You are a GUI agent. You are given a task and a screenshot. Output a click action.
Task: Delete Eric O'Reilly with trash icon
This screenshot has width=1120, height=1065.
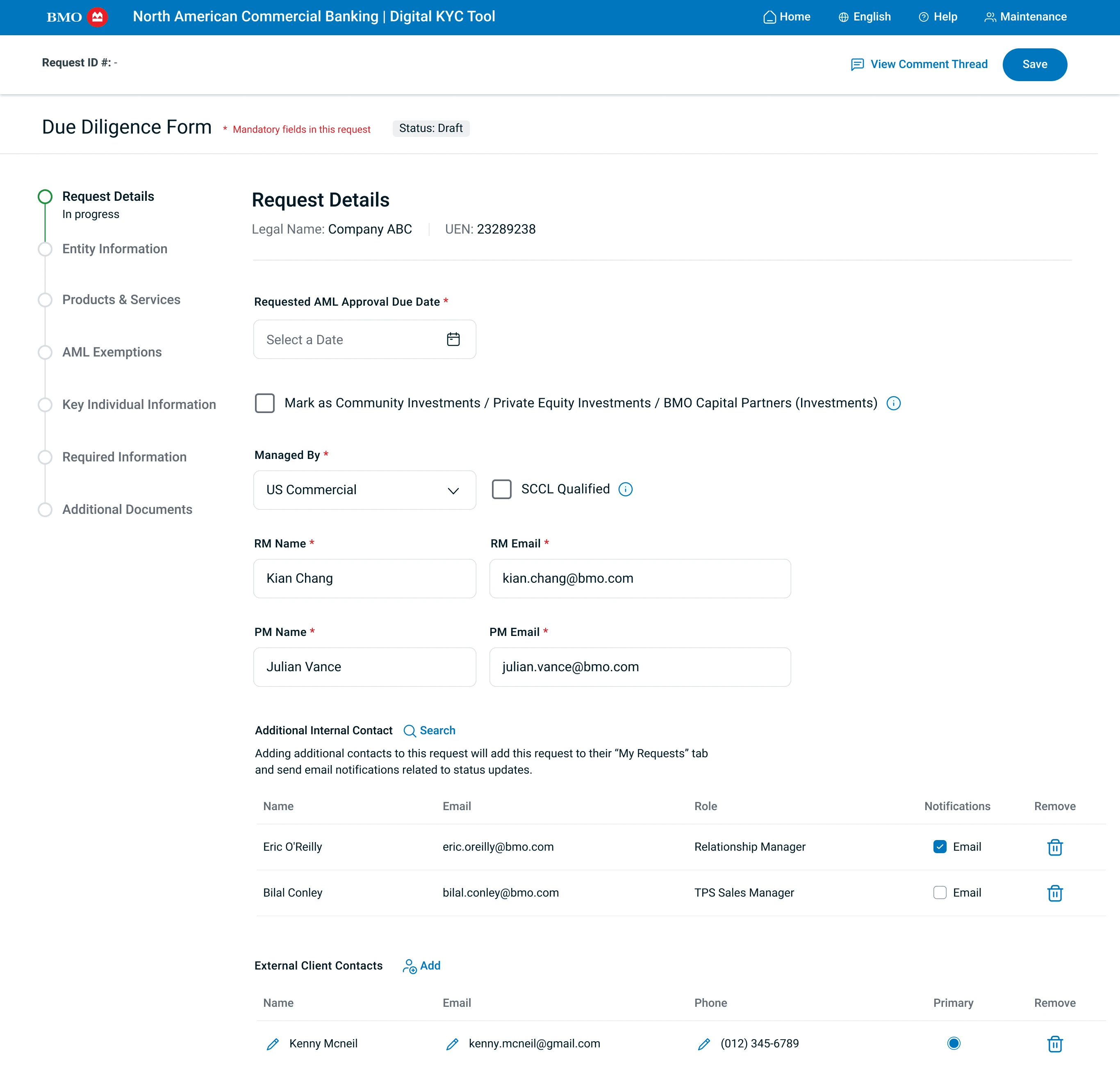click(1054, 847)
